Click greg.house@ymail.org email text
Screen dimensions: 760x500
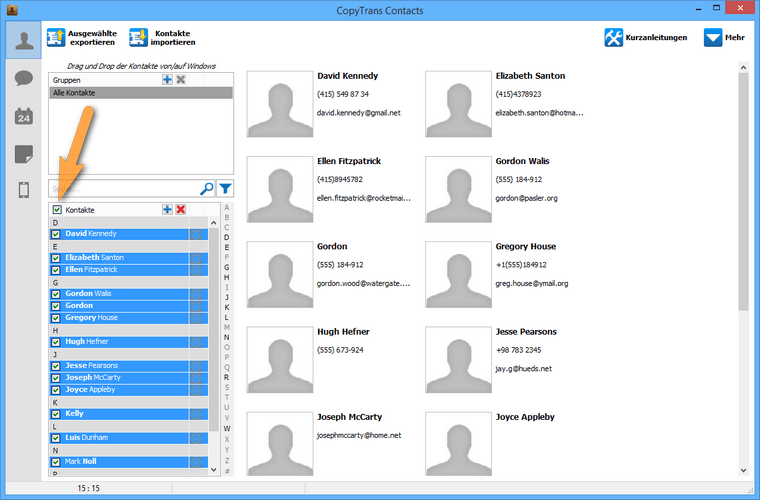tap(531, 284)
